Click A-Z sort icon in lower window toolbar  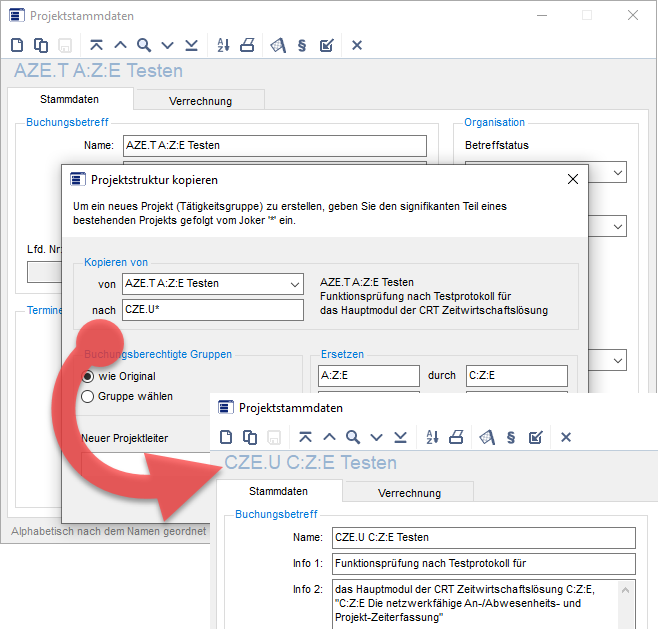point(432,437)
